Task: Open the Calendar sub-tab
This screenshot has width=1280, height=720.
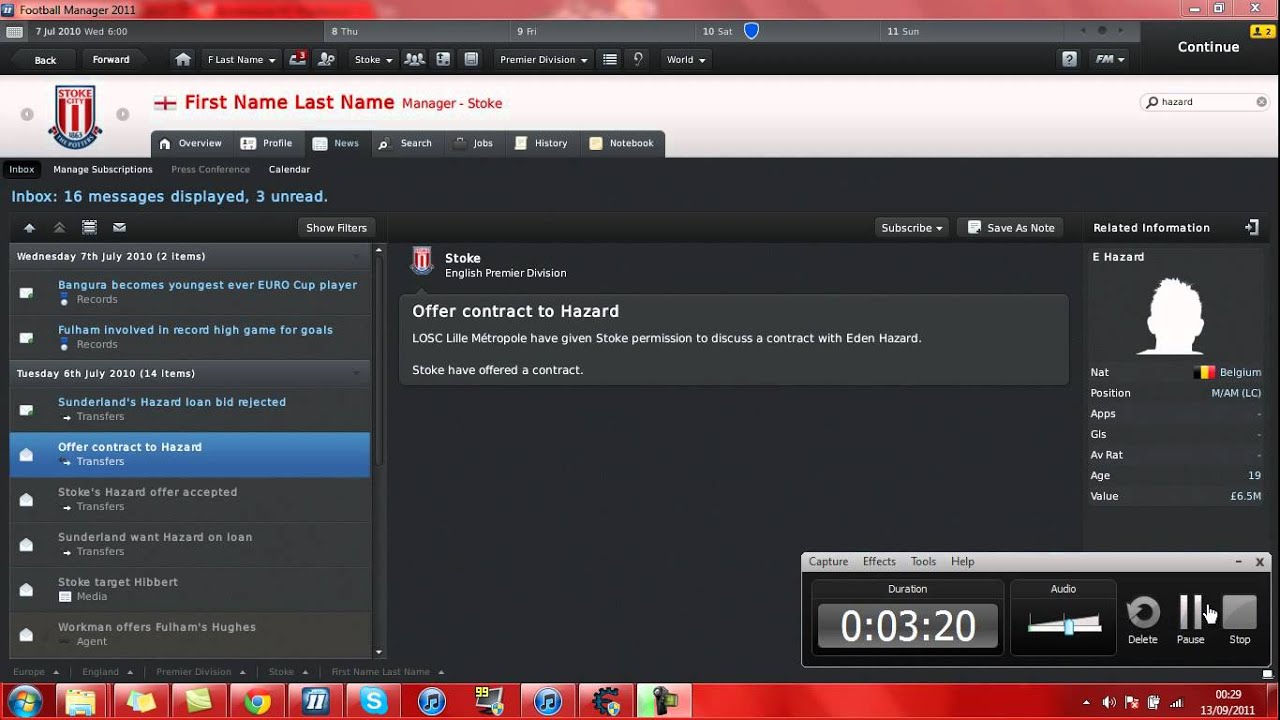Action: (x=289, y=170)
